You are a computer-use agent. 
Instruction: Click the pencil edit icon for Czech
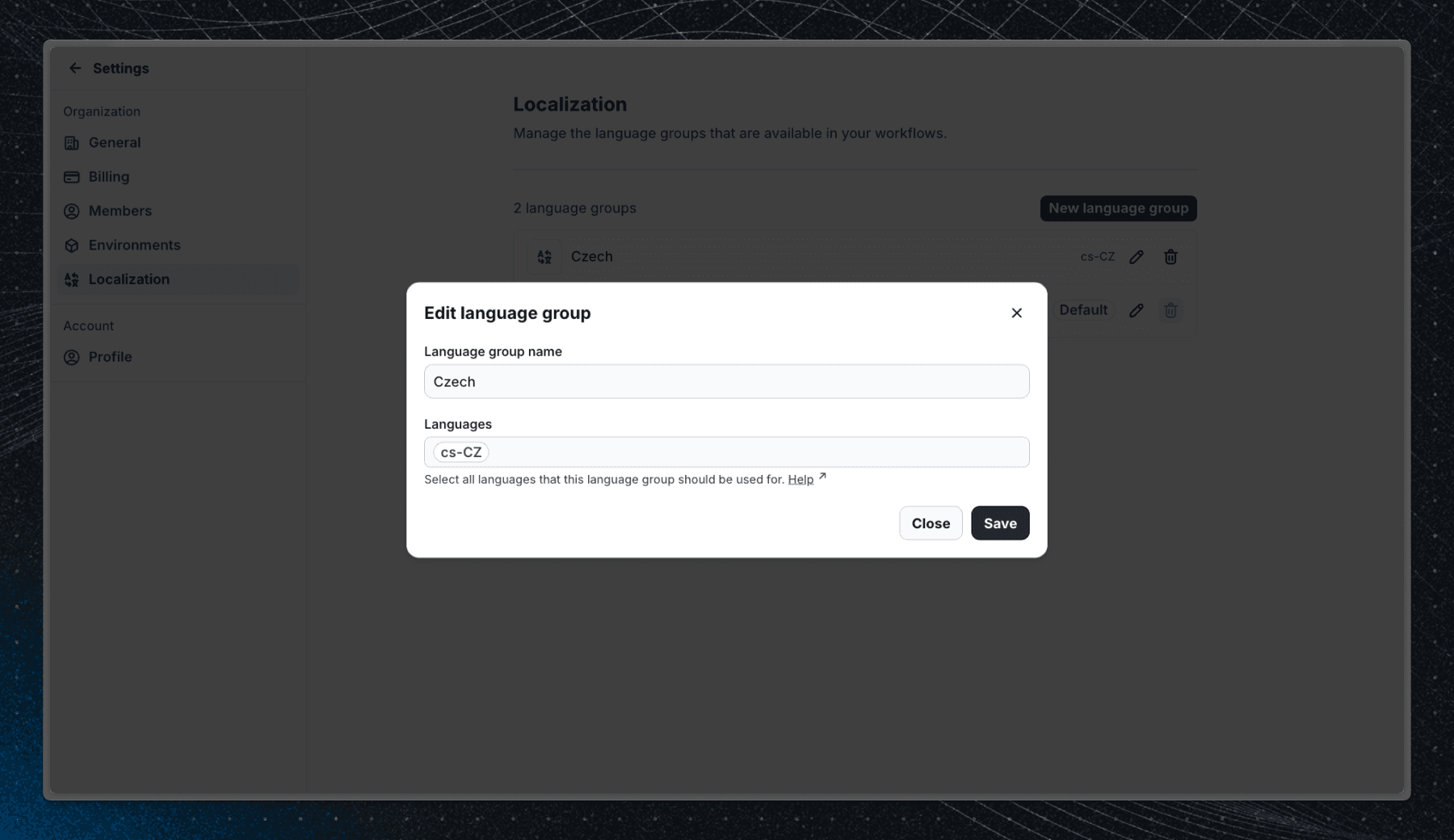pos(1136,257)
